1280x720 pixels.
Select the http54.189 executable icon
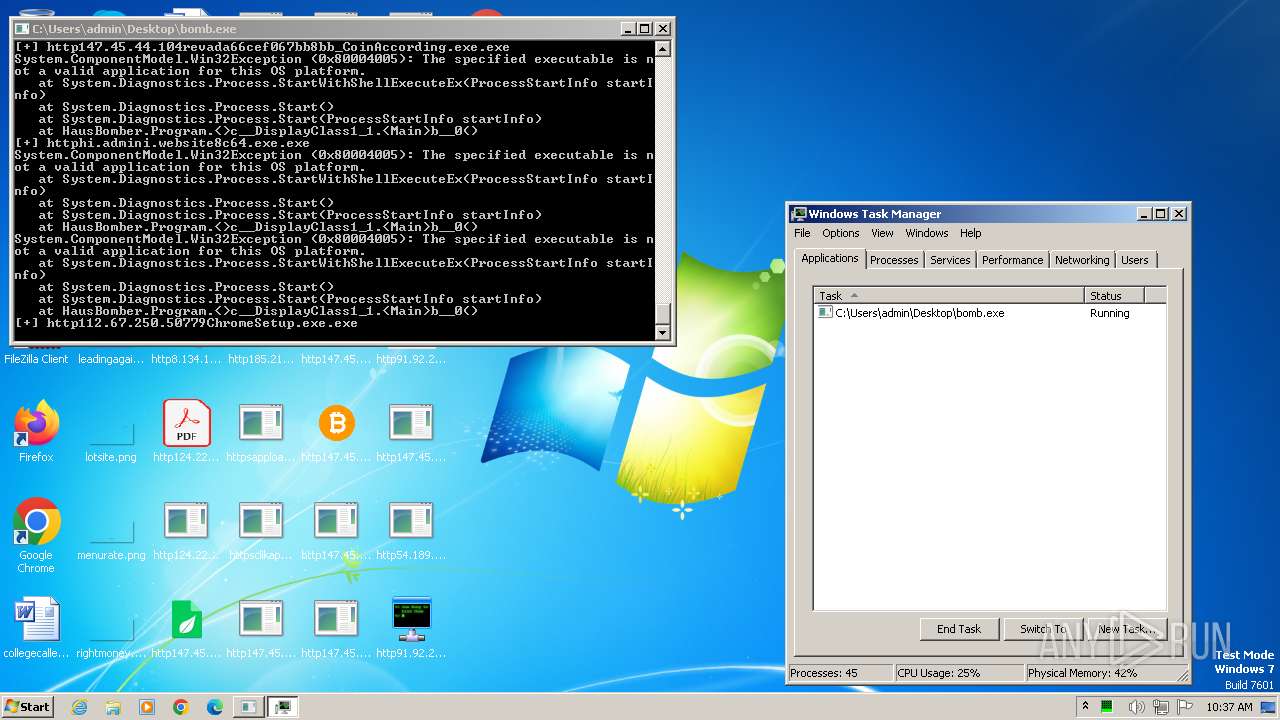click(x=411, y=522)
